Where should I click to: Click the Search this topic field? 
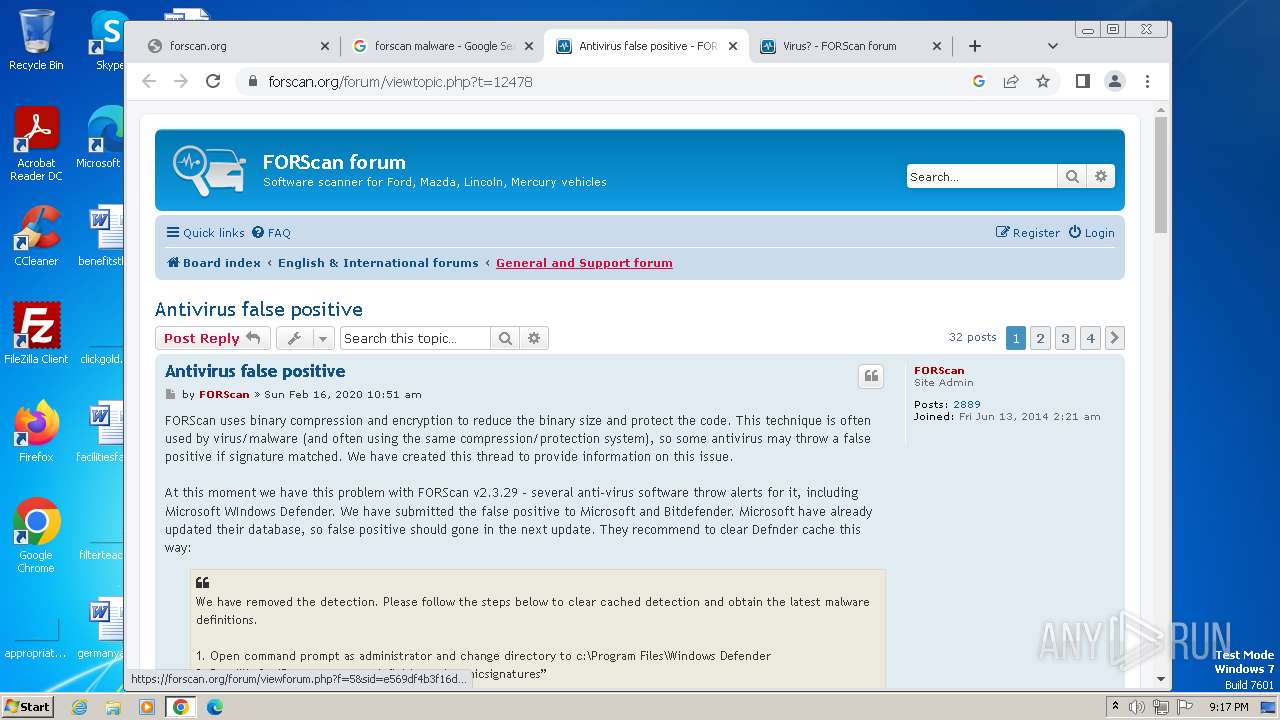pyautogui.click(x=415, y=338)
